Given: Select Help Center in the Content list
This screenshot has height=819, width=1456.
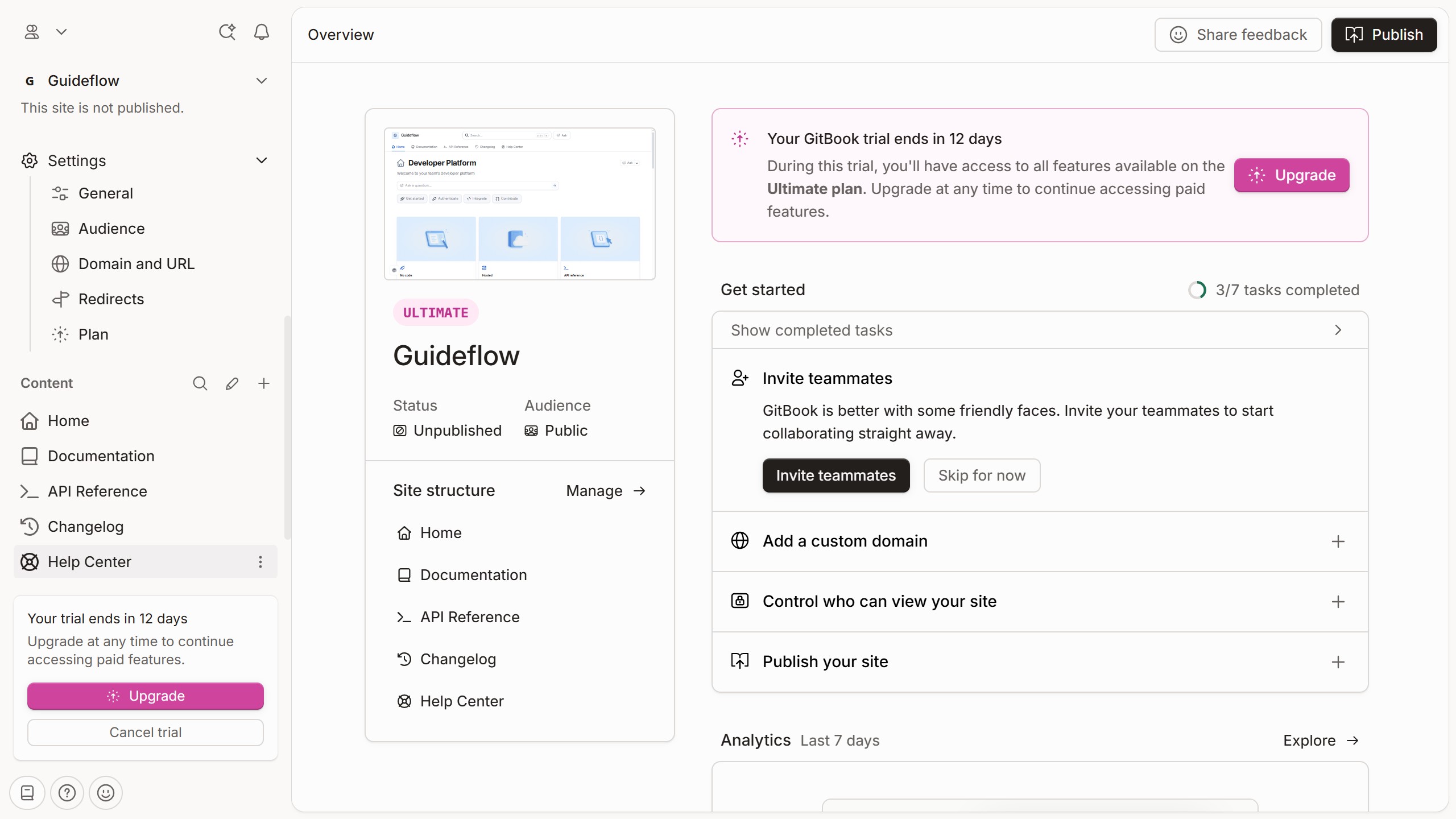Looking at the screenshot, I should pos(146,562).
